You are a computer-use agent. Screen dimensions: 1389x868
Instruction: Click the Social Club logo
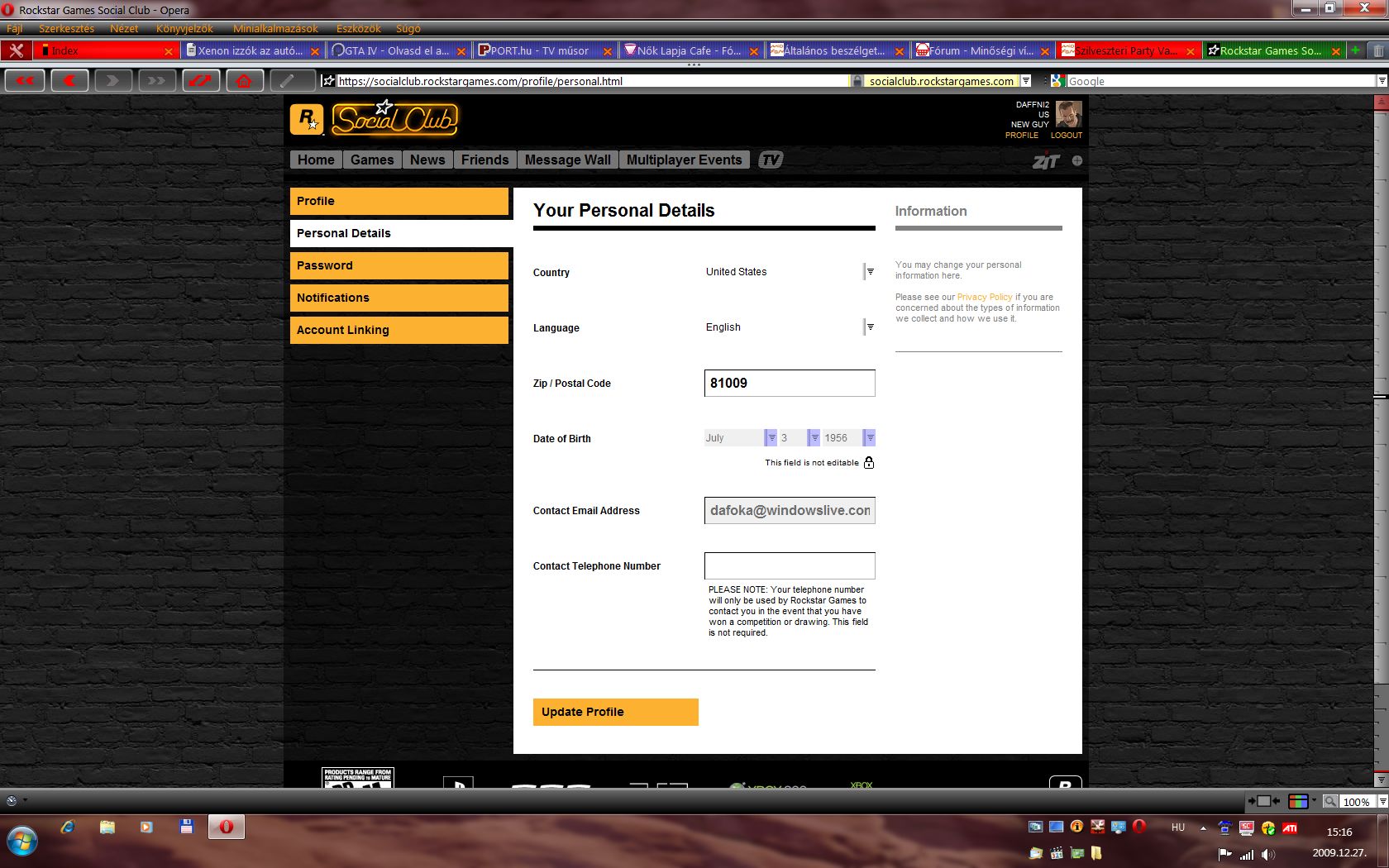pyautogui.click(x=394, y=118)
